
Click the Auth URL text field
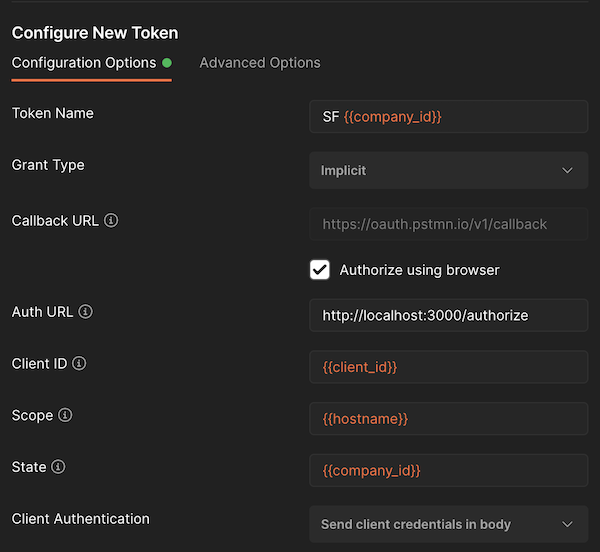448,316
